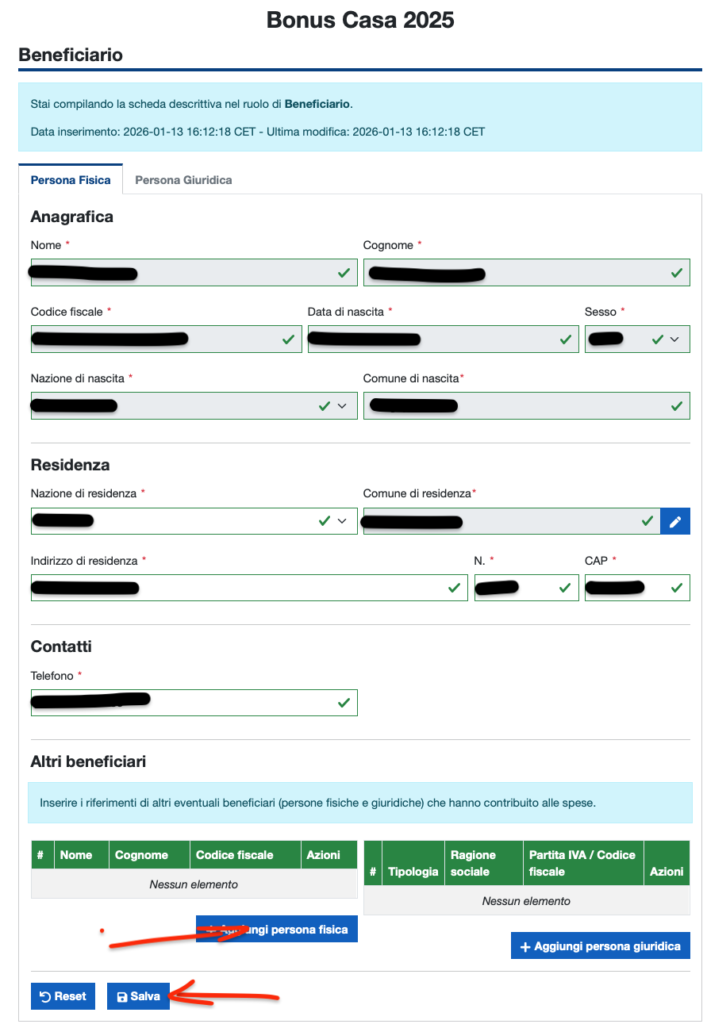707x1024 pixels.
Task: Click the green checkmark in the Telefono field
Action: [x=344, y=703]
